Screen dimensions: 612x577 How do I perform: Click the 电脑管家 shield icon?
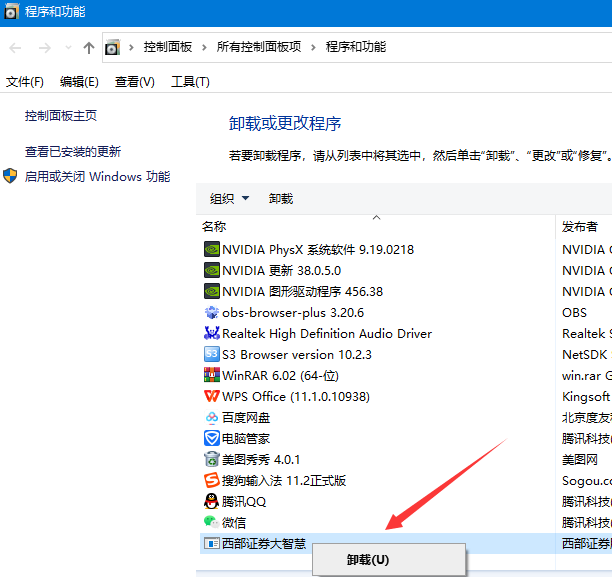point(211,438)
